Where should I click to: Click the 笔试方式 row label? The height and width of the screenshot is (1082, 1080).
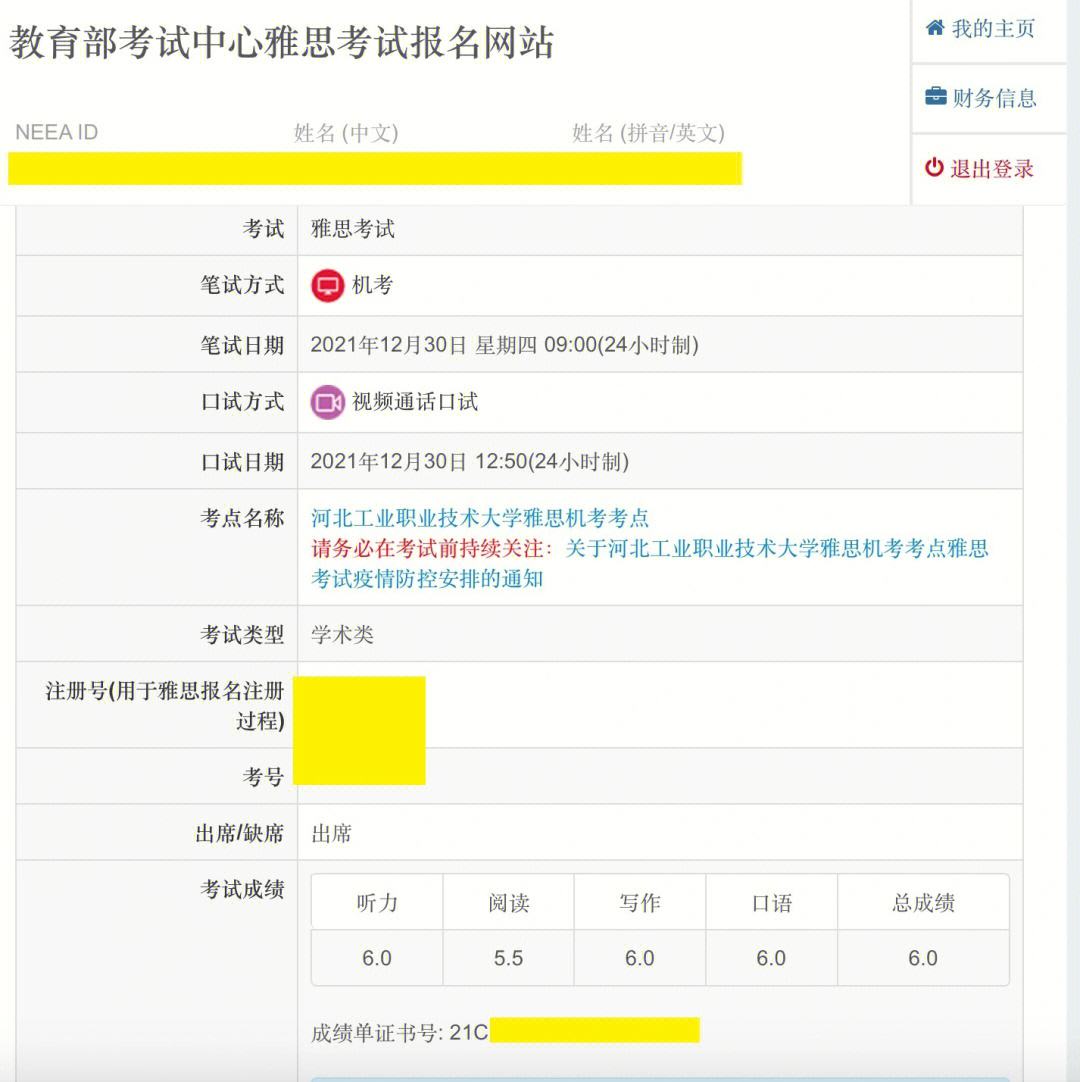pos(242,285)
